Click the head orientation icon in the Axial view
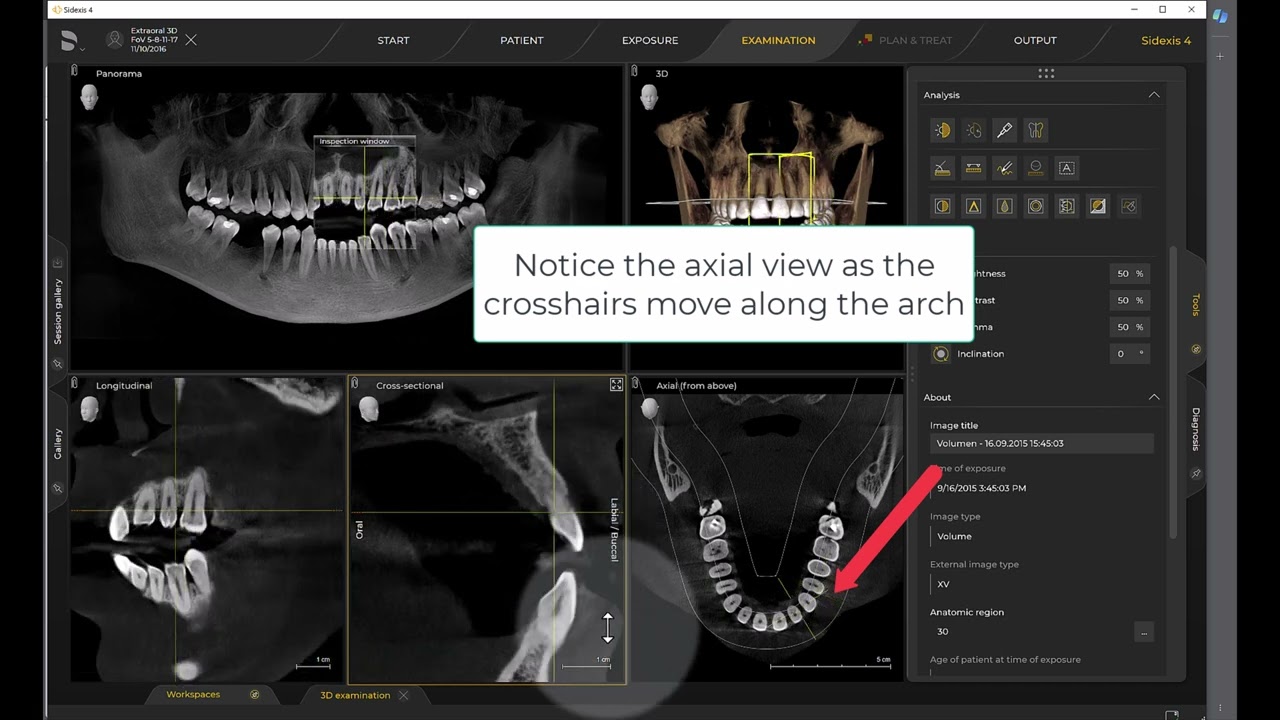 click(650, 409)
